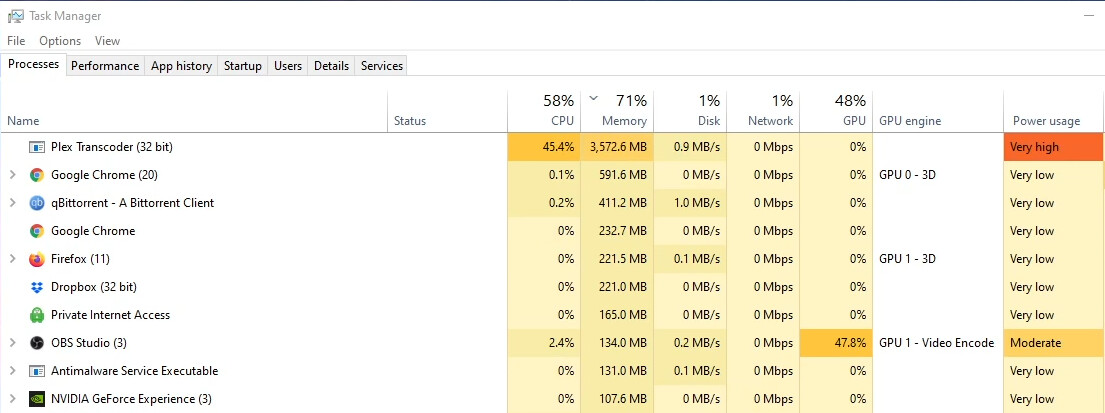
Task: Click the Plex Transcoder process icon
Action: (37, 147)
